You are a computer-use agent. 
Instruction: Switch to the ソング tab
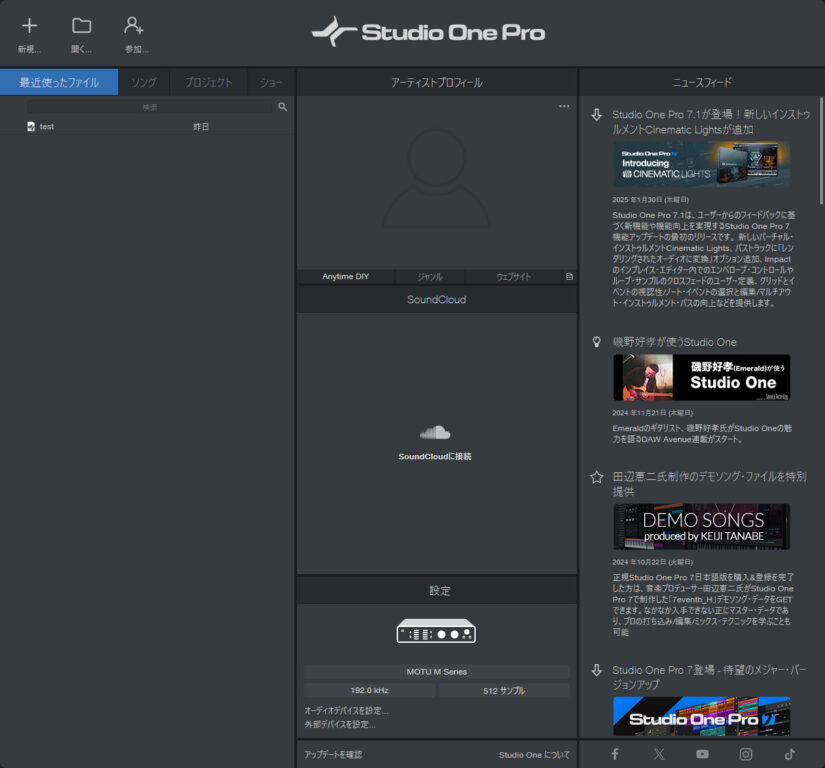point(144,83)
